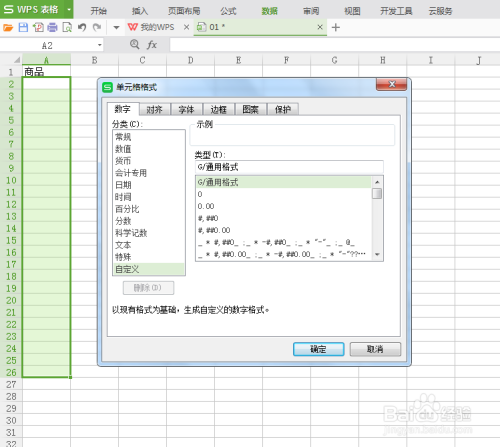Click the open folder icon

[x=8, y=27]
